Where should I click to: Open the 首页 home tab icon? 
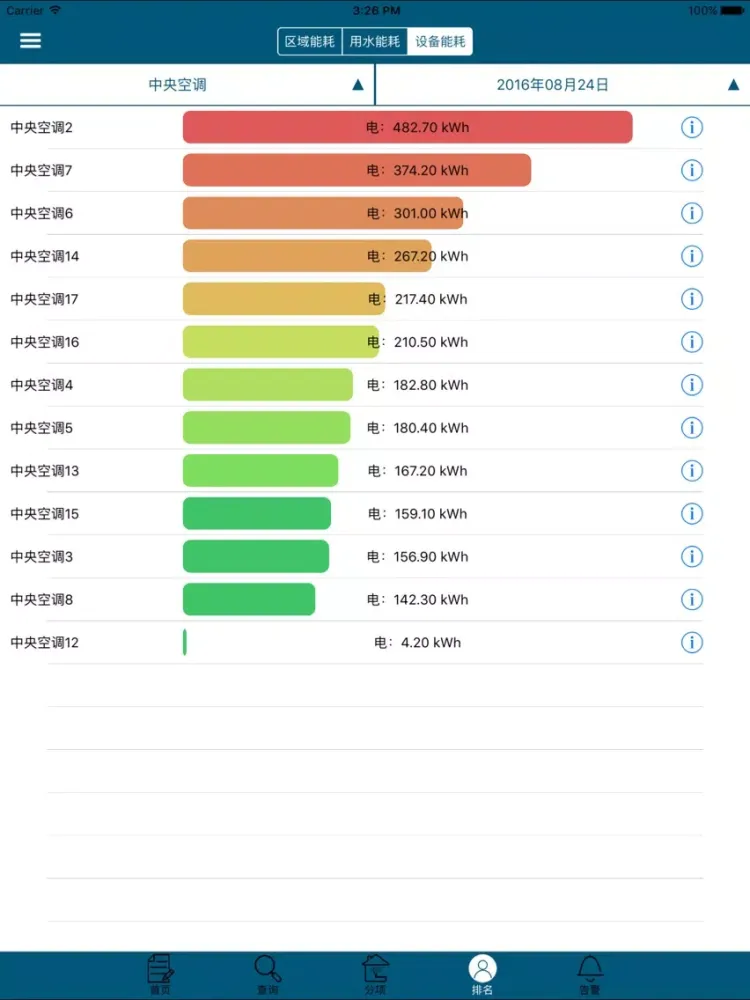160,970
